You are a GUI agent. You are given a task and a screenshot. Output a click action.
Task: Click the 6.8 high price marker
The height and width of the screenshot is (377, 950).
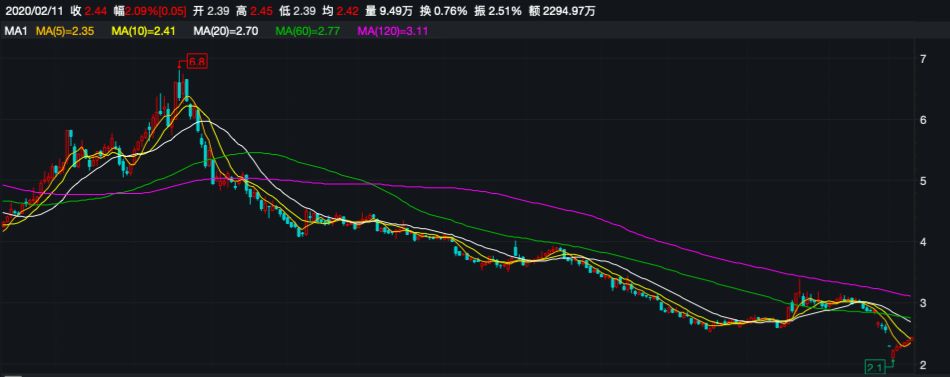[x=197, y=62]
